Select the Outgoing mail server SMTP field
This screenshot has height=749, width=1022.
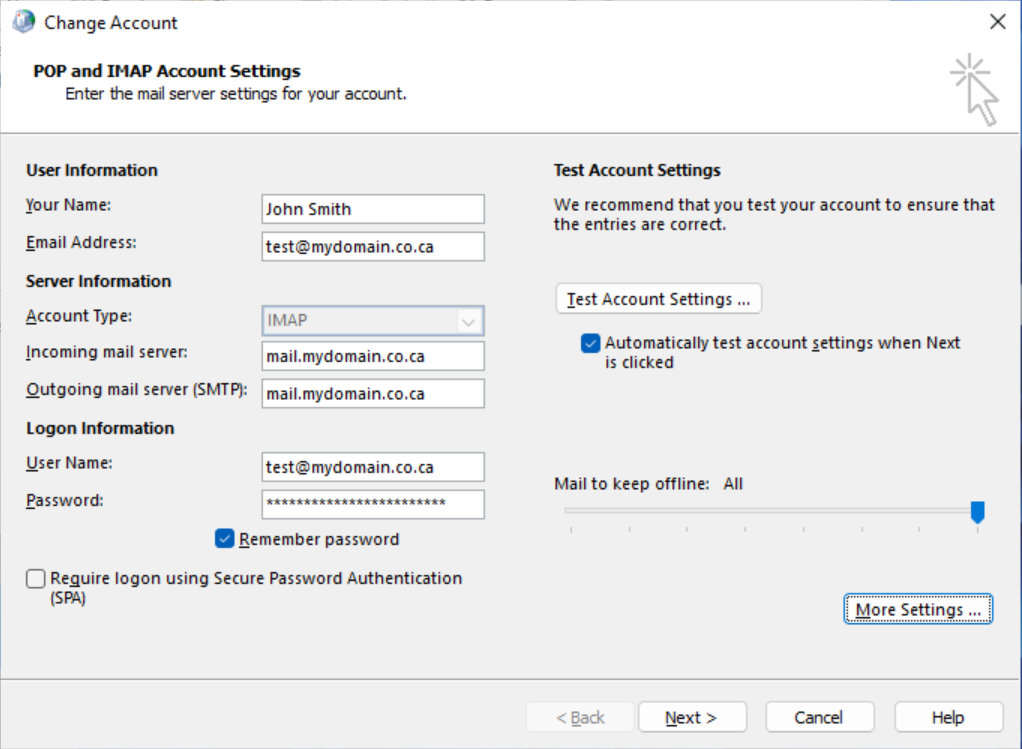373,393
